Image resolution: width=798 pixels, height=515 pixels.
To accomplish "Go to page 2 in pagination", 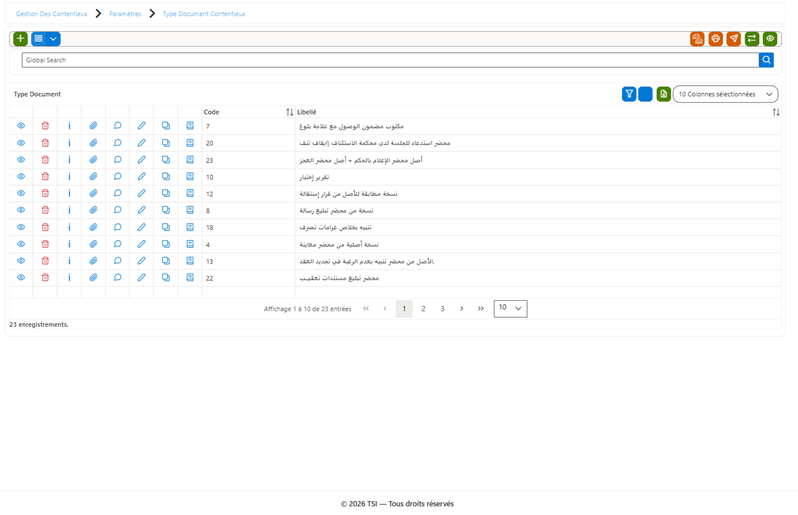I will pos(423,308).
